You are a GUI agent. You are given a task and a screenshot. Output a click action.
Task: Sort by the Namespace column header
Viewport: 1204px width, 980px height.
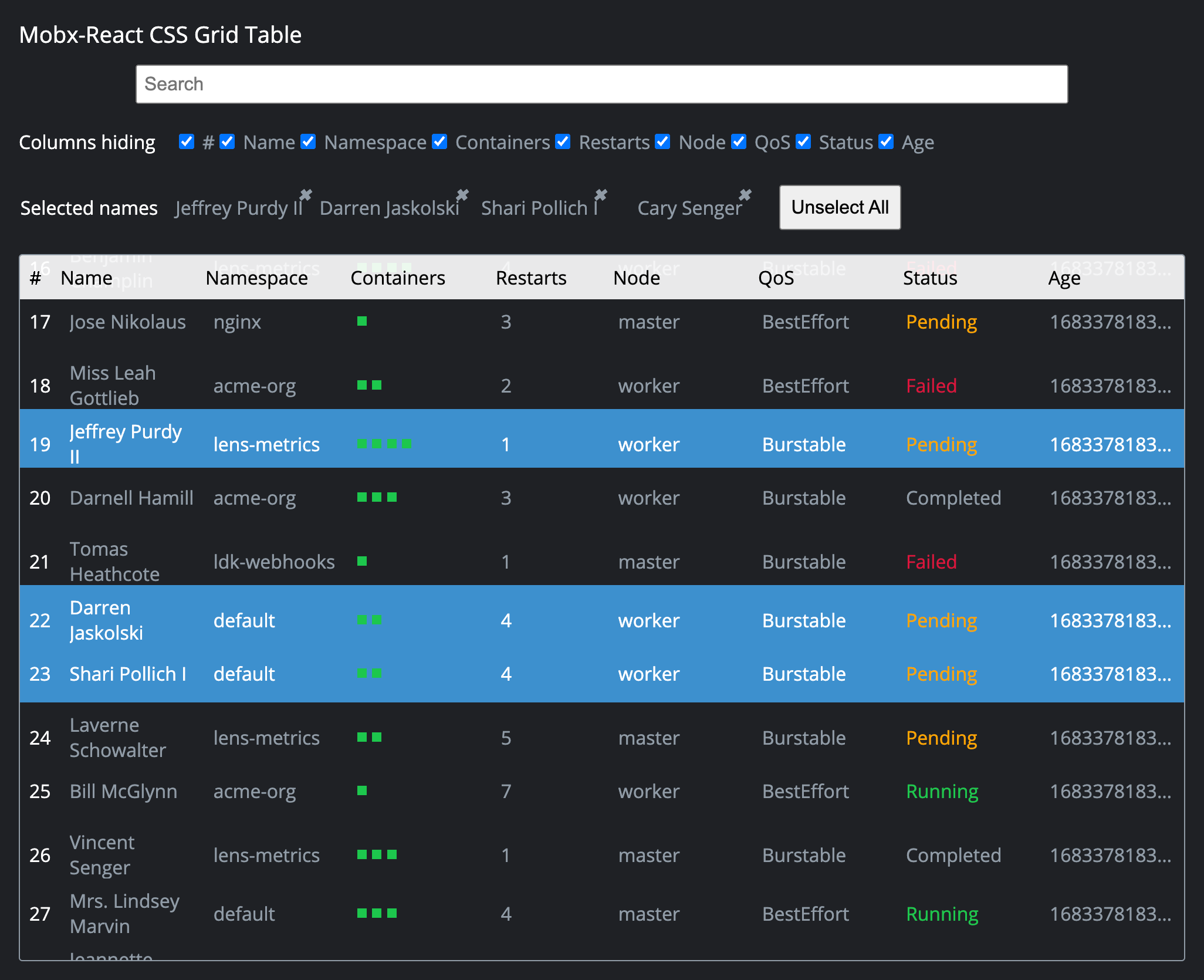(x=256, y=278)
